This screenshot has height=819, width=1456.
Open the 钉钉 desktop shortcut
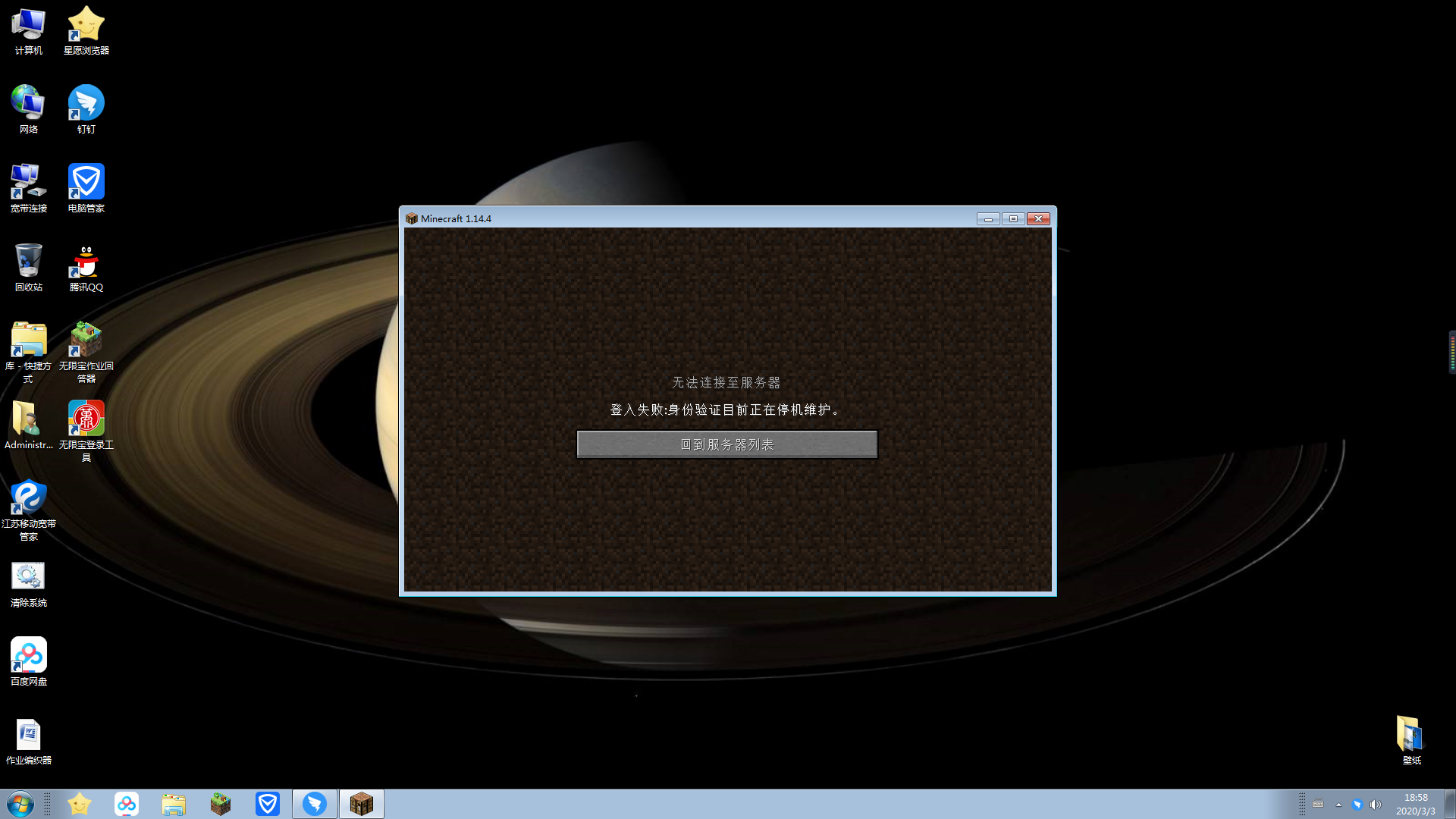(x=86, y=104)
